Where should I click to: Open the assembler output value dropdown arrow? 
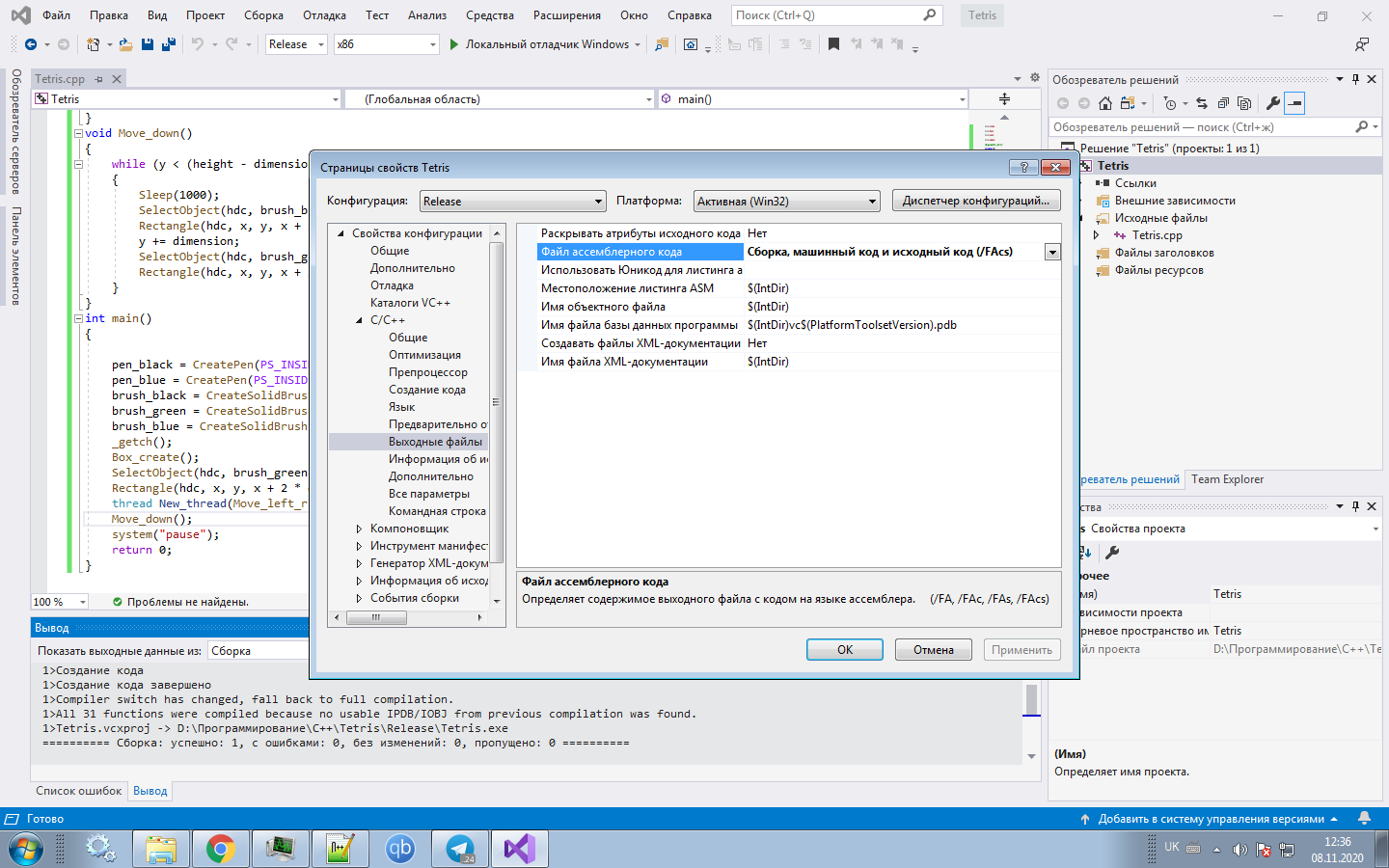click(1052, 252)
